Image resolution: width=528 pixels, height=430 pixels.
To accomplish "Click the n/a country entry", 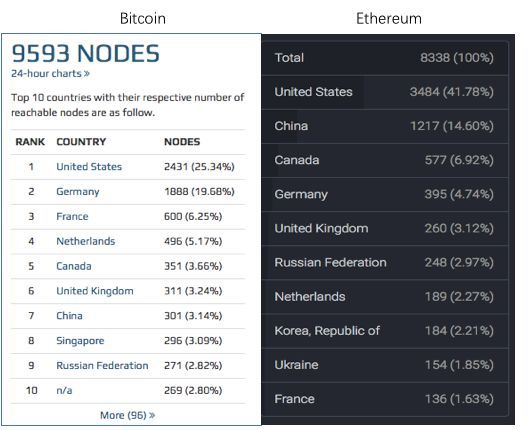I will 64,390.
